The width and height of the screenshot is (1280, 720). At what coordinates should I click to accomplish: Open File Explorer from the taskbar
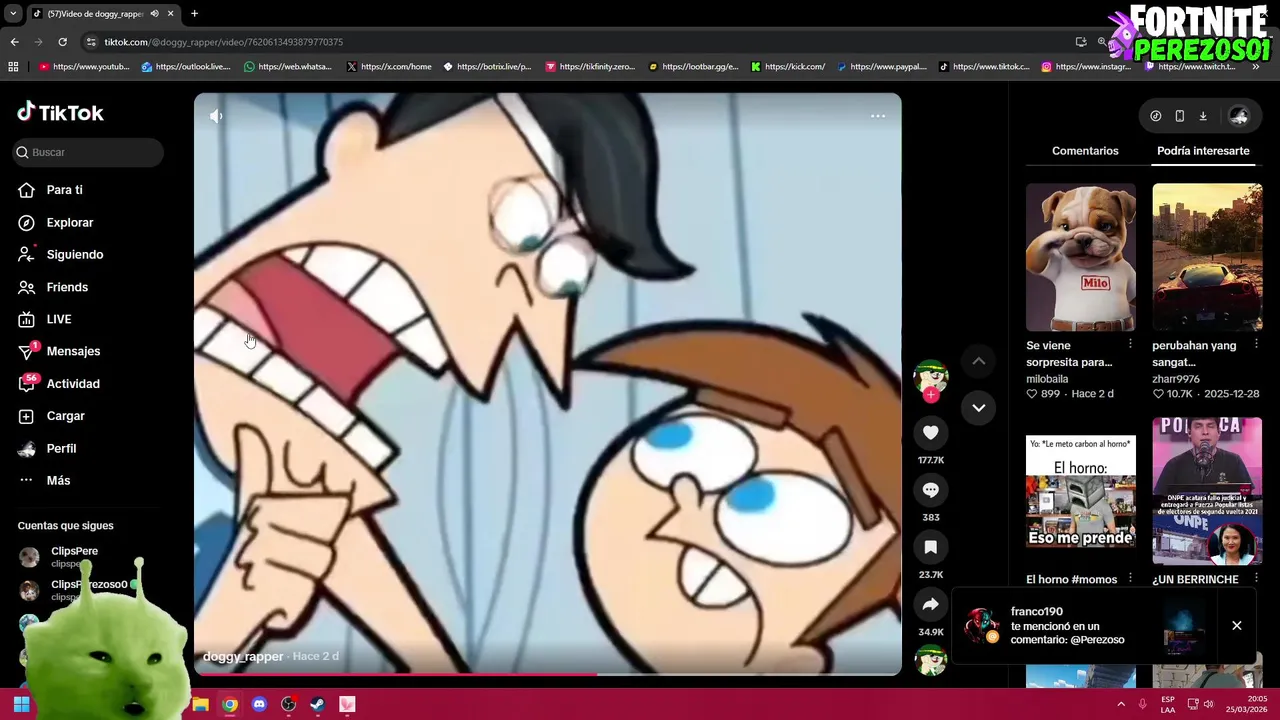(x=200, y=704)
